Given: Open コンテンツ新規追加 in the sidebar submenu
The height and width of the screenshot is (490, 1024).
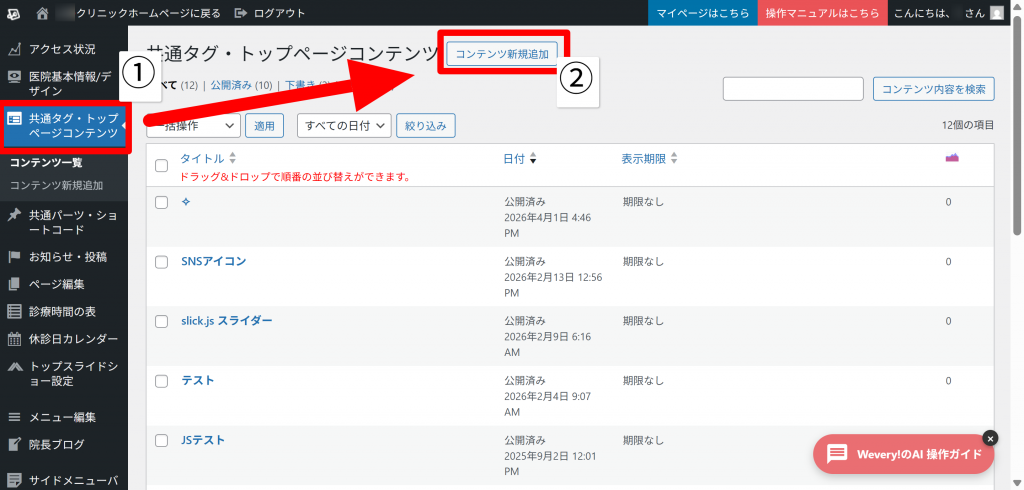Looking at the screenshot, I should point(56,185).
